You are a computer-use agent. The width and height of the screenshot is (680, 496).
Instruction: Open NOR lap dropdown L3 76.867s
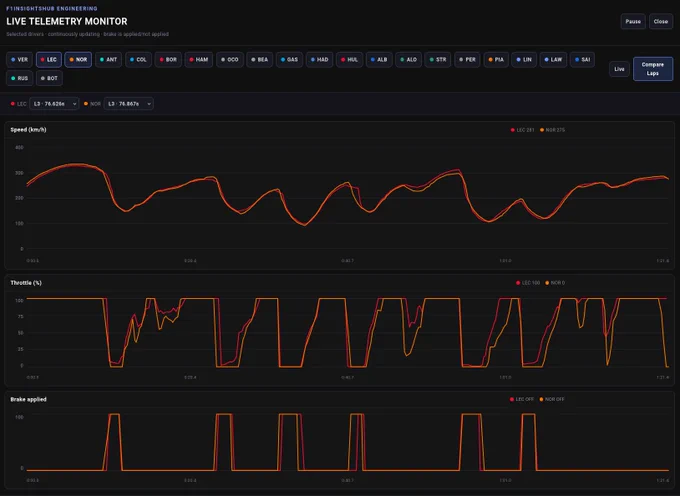[128, 104]
